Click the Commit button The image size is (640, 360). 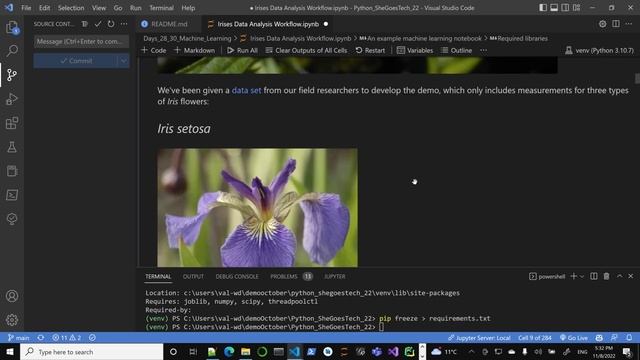pos(76,61)
